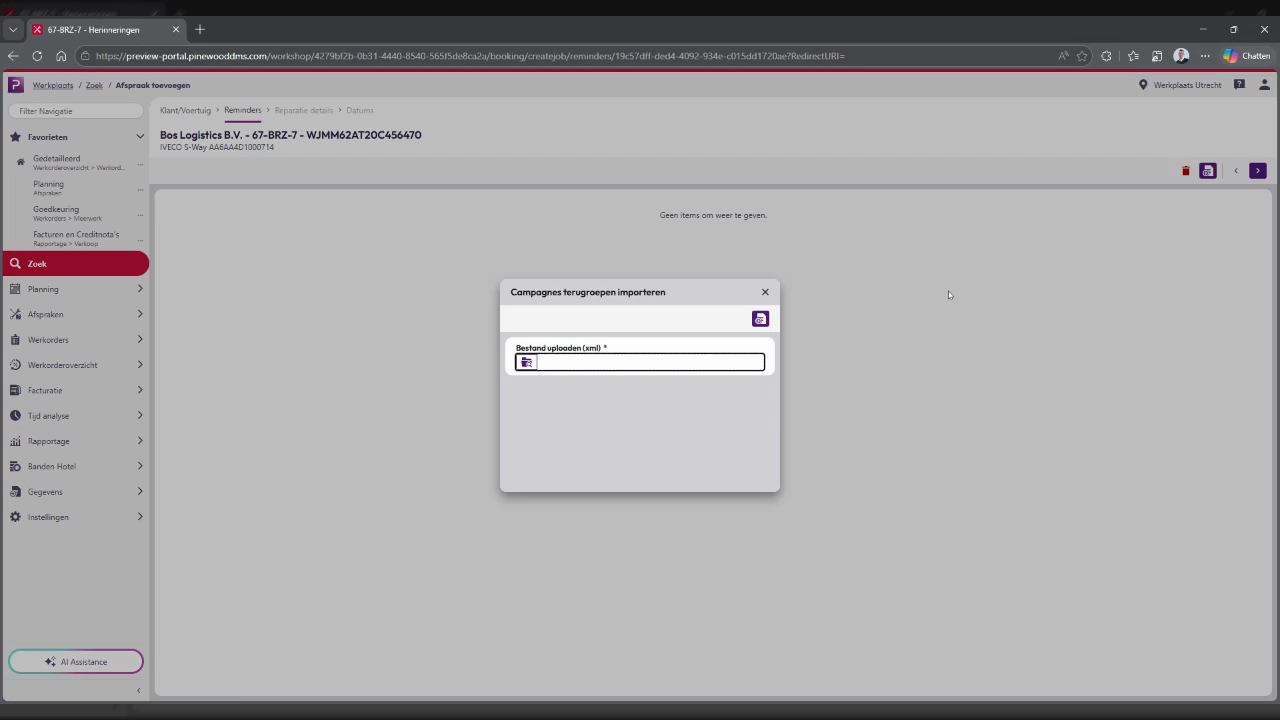
Task: Expand the Afspraken menu chevron
Action: (x=140, y=314)
